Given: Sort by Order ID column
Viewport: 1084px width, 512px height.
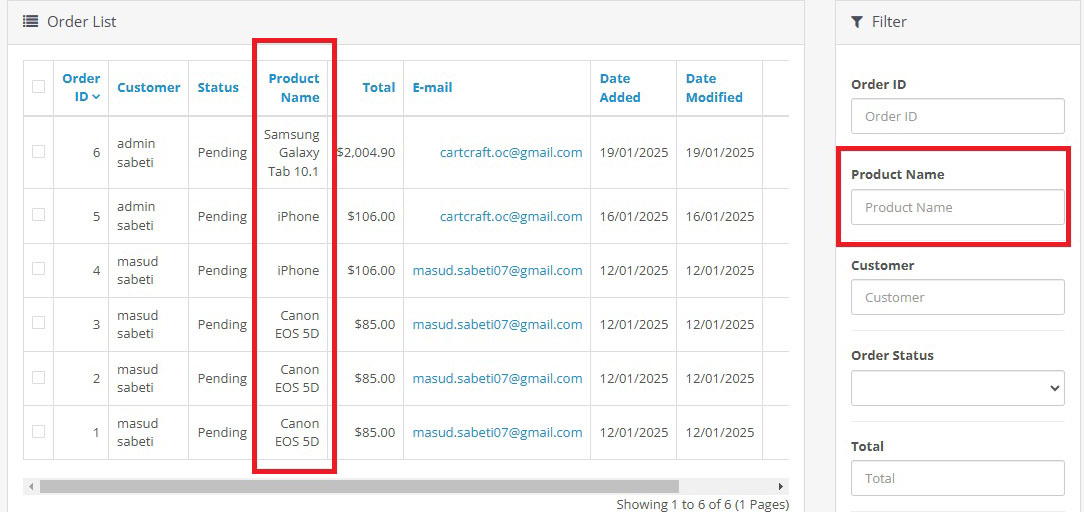Looking at the screenshot, I should click(x=81, y=87).
